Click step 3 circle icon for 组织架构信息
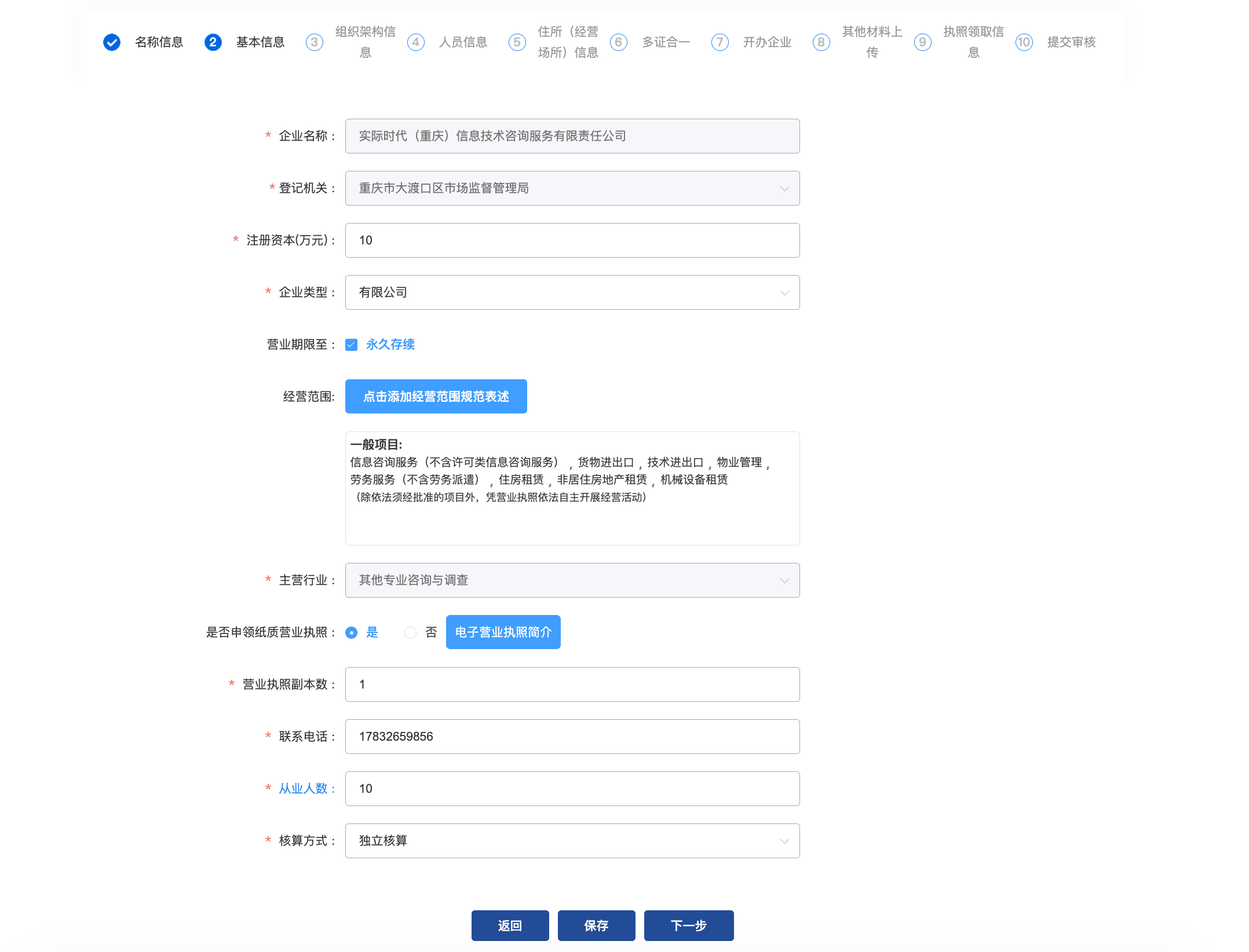Image resolution: width=1249 pixels, height=952 pixels. (x=314, y=42)
